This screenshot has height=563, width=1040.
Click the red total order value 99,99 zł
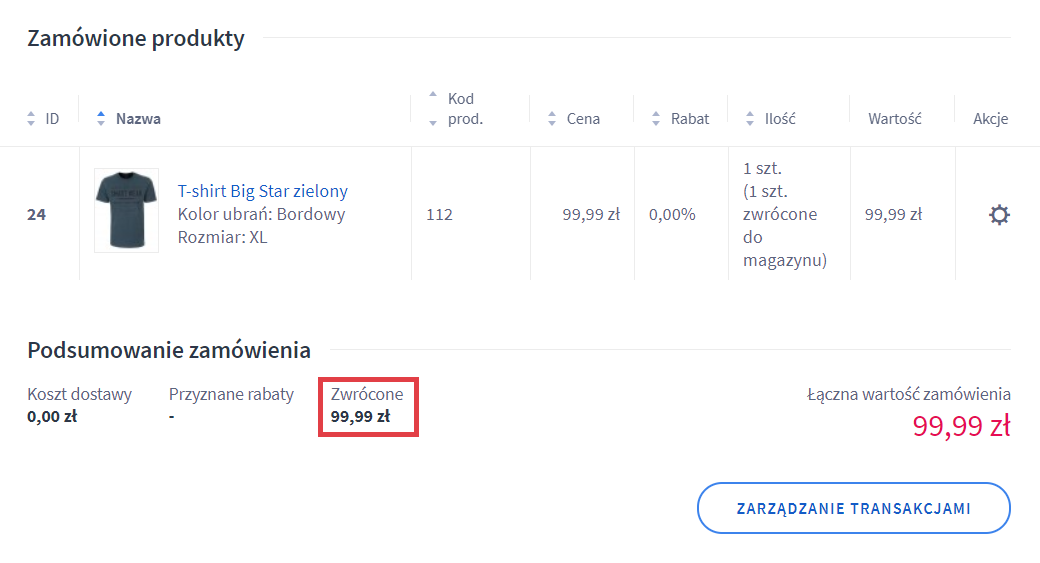960,426
